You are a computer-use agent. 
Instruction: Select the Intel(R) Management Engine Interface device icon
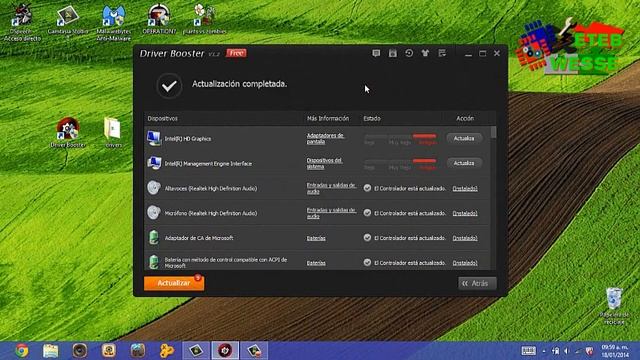tap(154, 163)
